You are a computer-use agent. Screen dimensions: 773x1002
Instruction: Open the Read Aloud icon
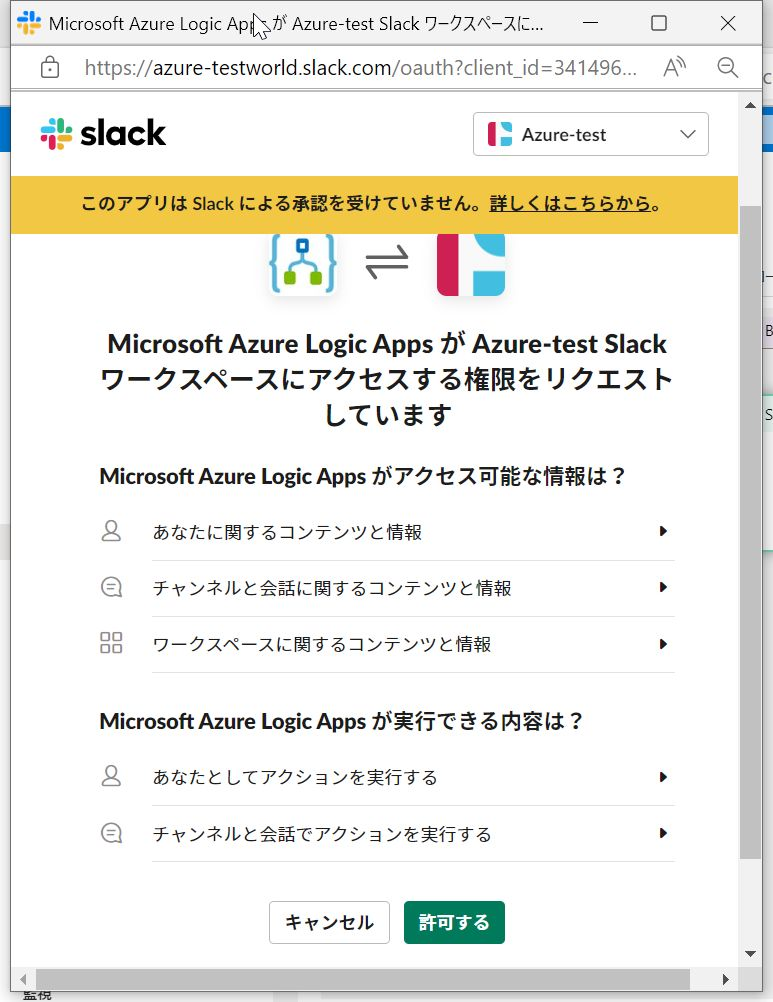(x=675, y=67)
